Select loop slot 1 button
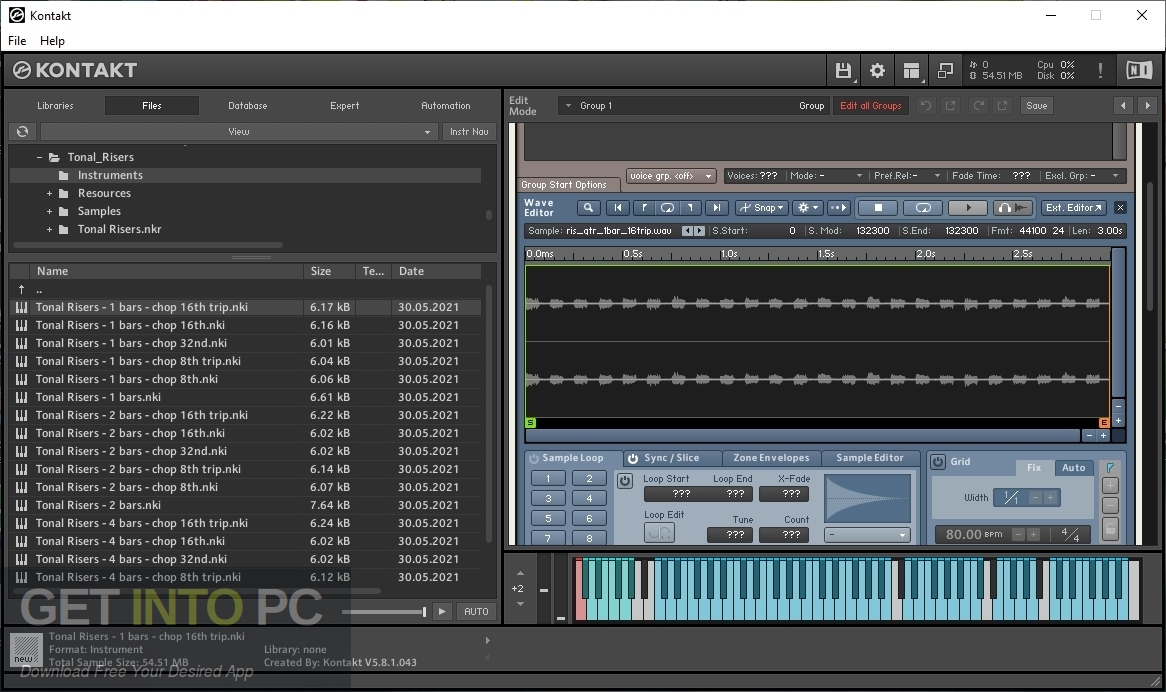 [x=548, y=479]
